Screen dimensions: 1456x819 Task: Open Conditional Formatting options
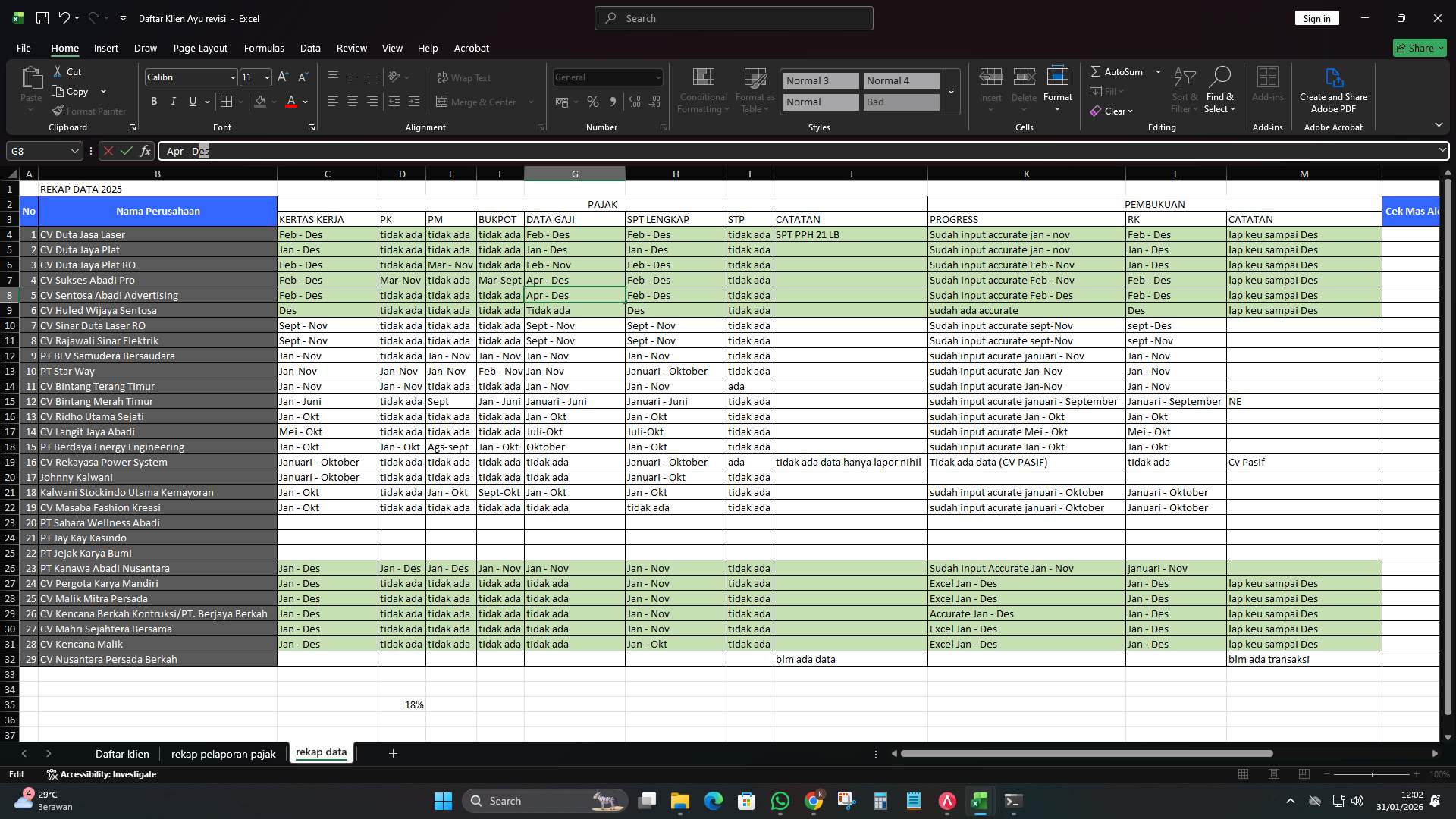703,89
